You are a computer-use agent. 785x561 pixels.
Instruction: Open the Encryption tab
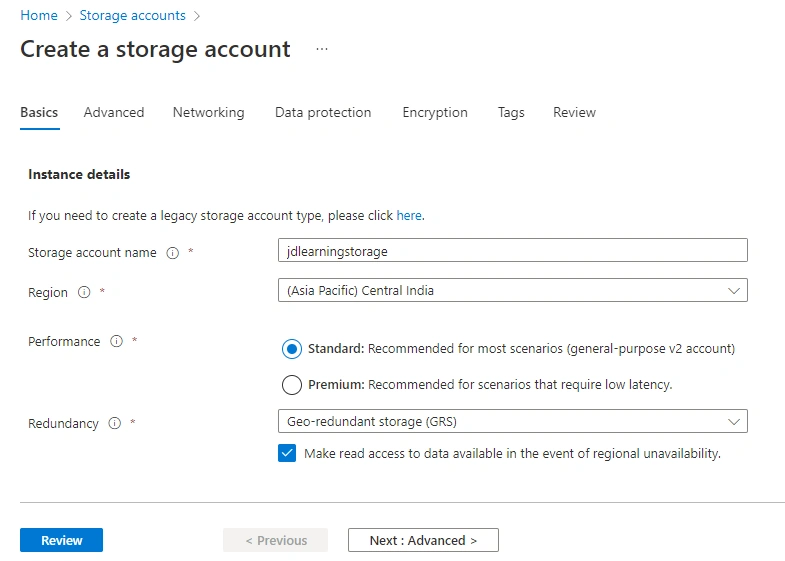435,113
